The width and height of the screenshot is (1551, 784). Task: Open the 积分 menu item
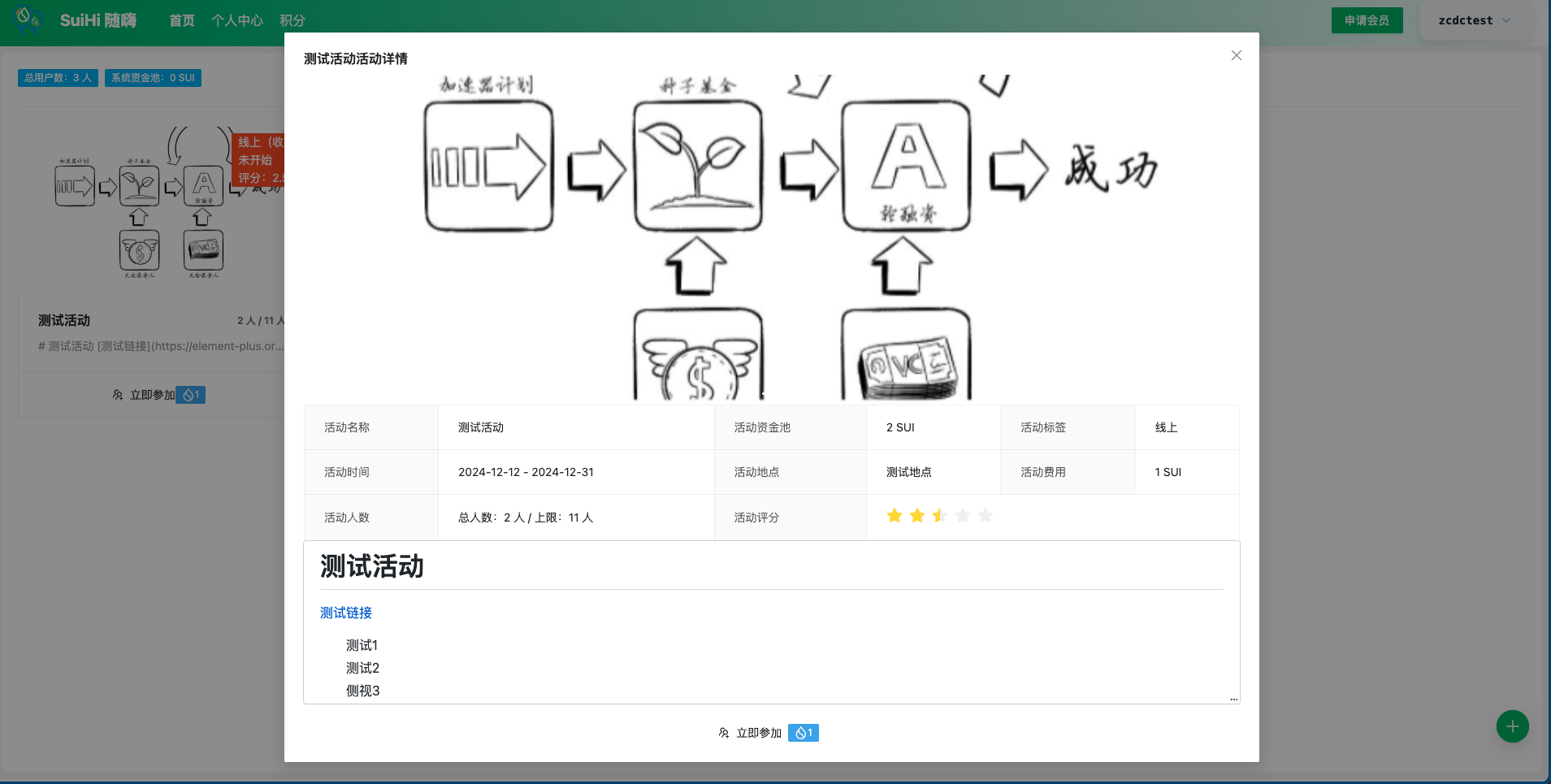(x=292, y=20)
